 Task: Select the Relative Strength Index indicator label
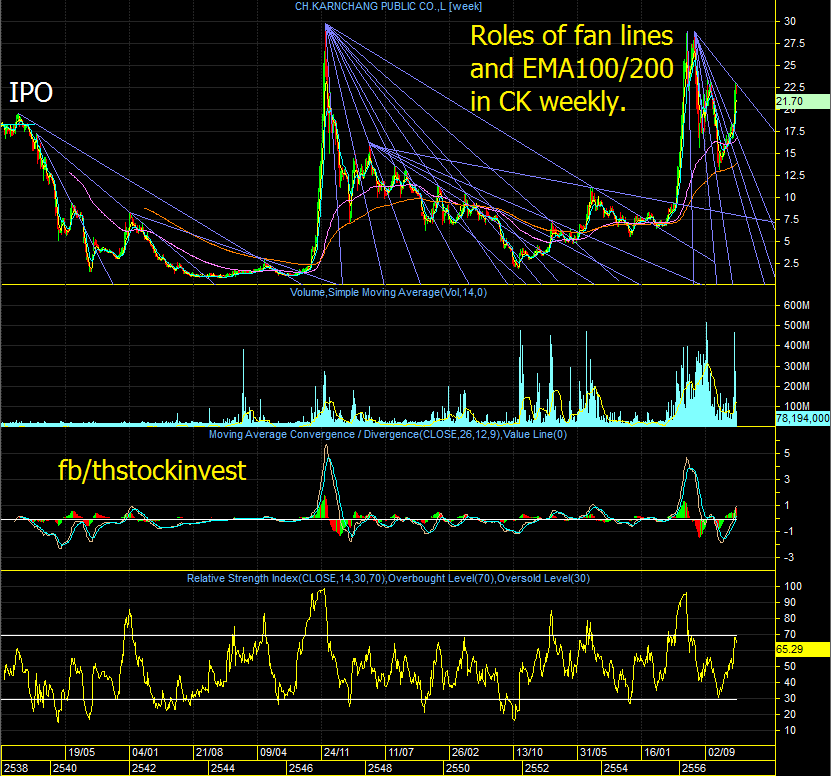click(x=388, y=578)
